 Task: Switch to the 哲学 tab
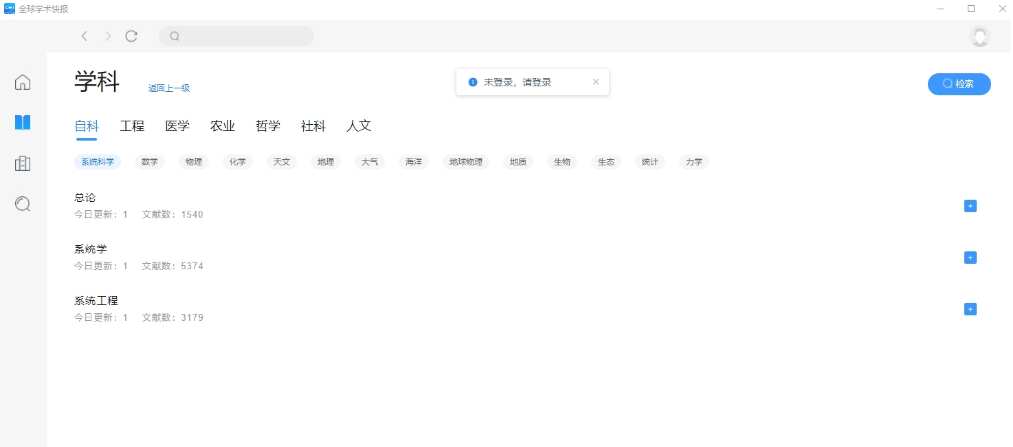tap(268, 126)
